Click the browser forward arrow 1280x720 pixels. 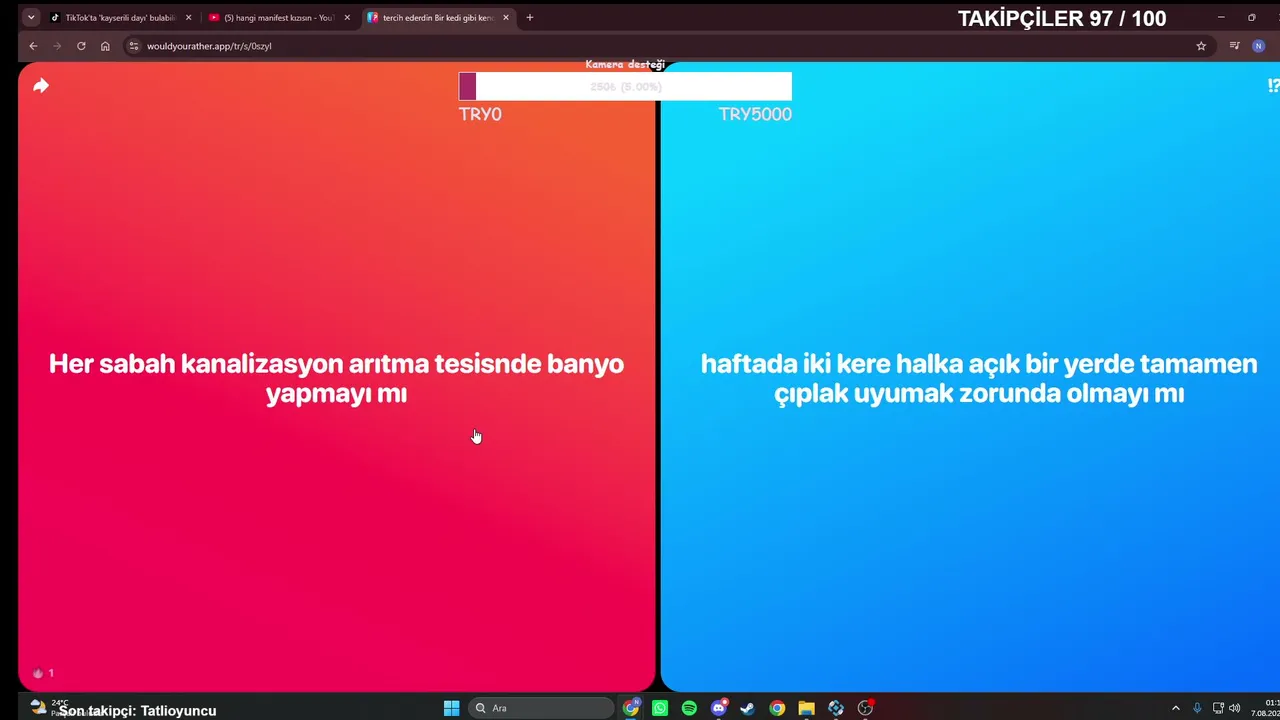pyautogui.click(x=57, y=46)
